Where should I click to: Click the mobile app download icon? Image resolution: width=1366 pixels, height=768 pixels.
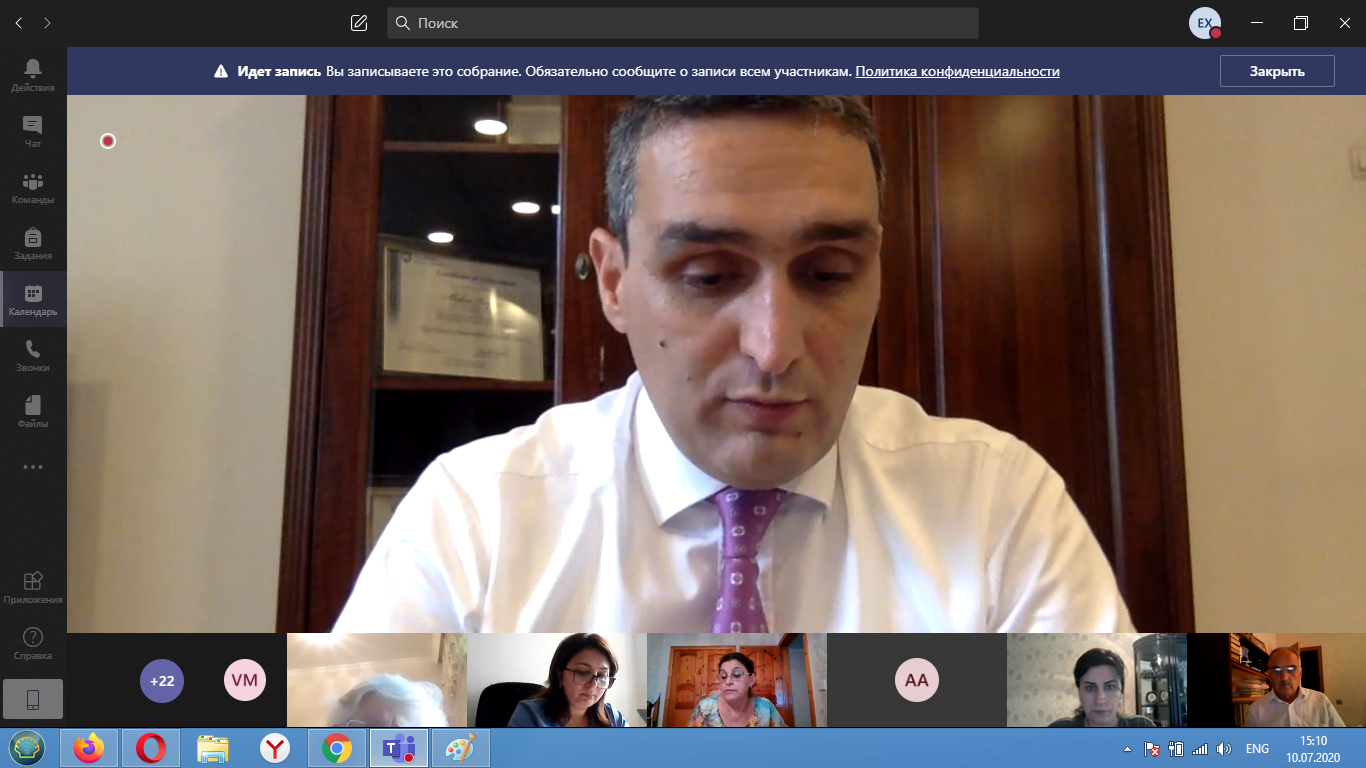[33, 699]
